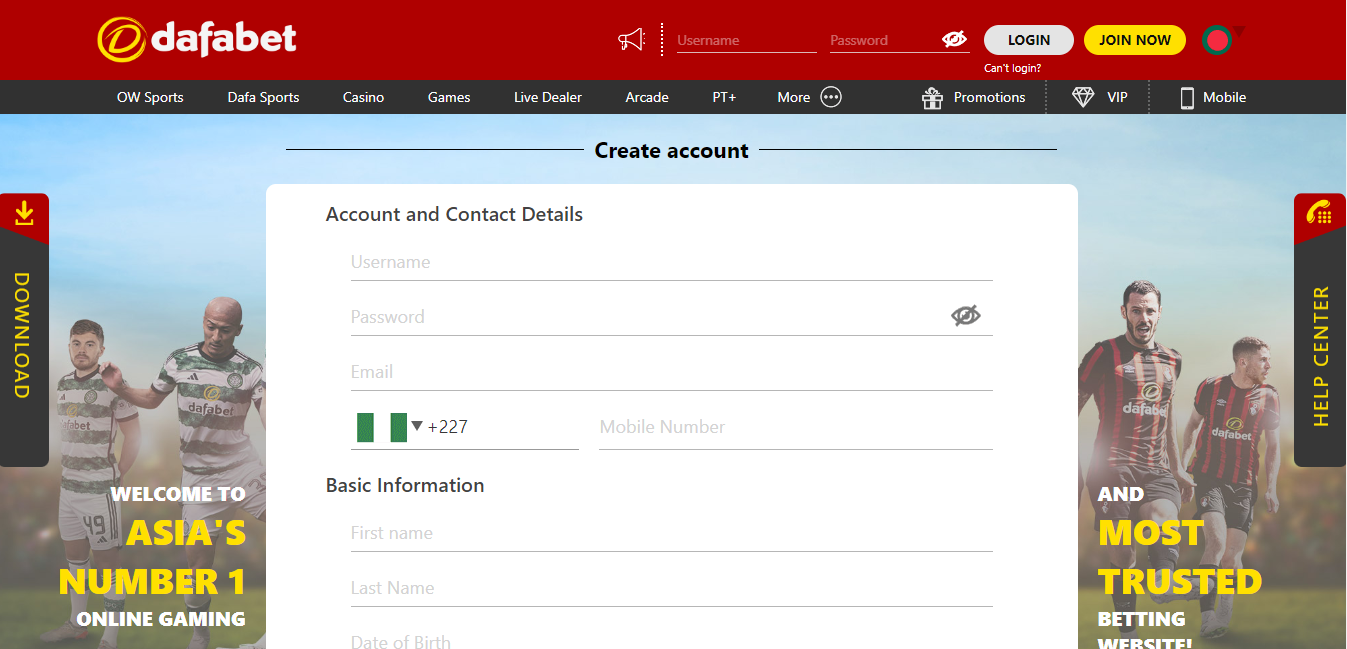Show password in the registration form
The height and width of the screenshot is (649, 1347).
[965, 316]
